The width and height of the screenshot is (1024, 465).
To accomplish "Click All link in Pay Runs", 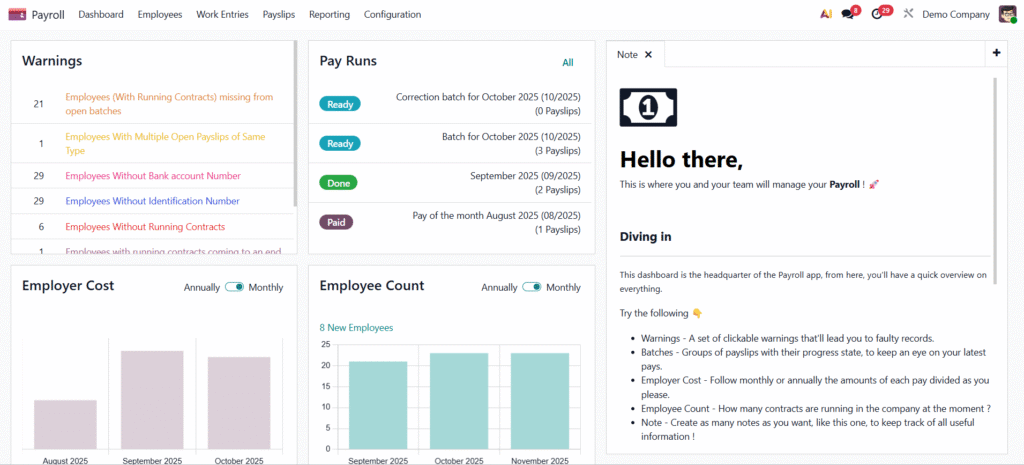I will 568,62.
